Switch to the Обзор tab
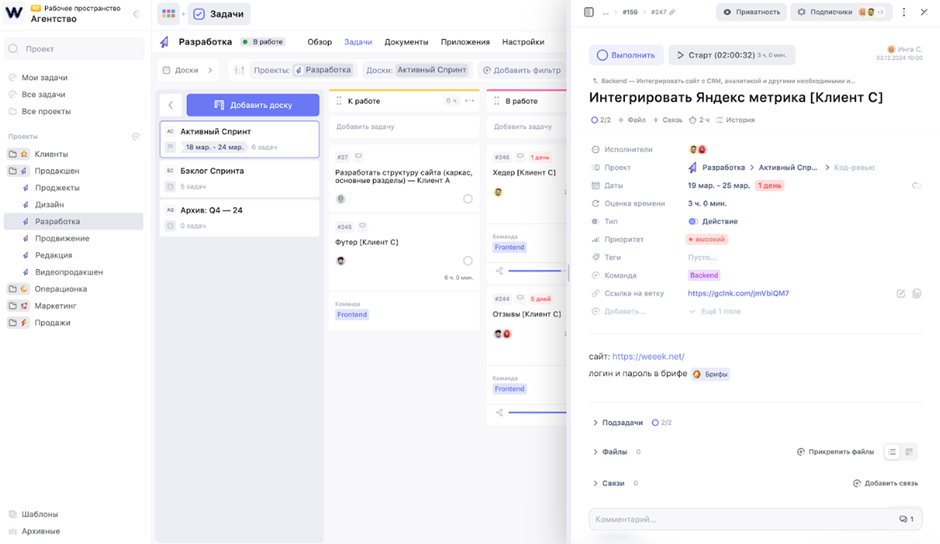Viewport: 940px width, 544px height. click(319, 42)
